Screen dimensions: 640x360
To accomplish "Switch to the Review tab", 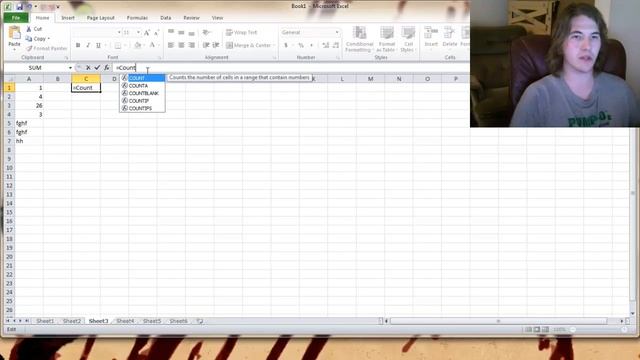I will tap(191, 18).
